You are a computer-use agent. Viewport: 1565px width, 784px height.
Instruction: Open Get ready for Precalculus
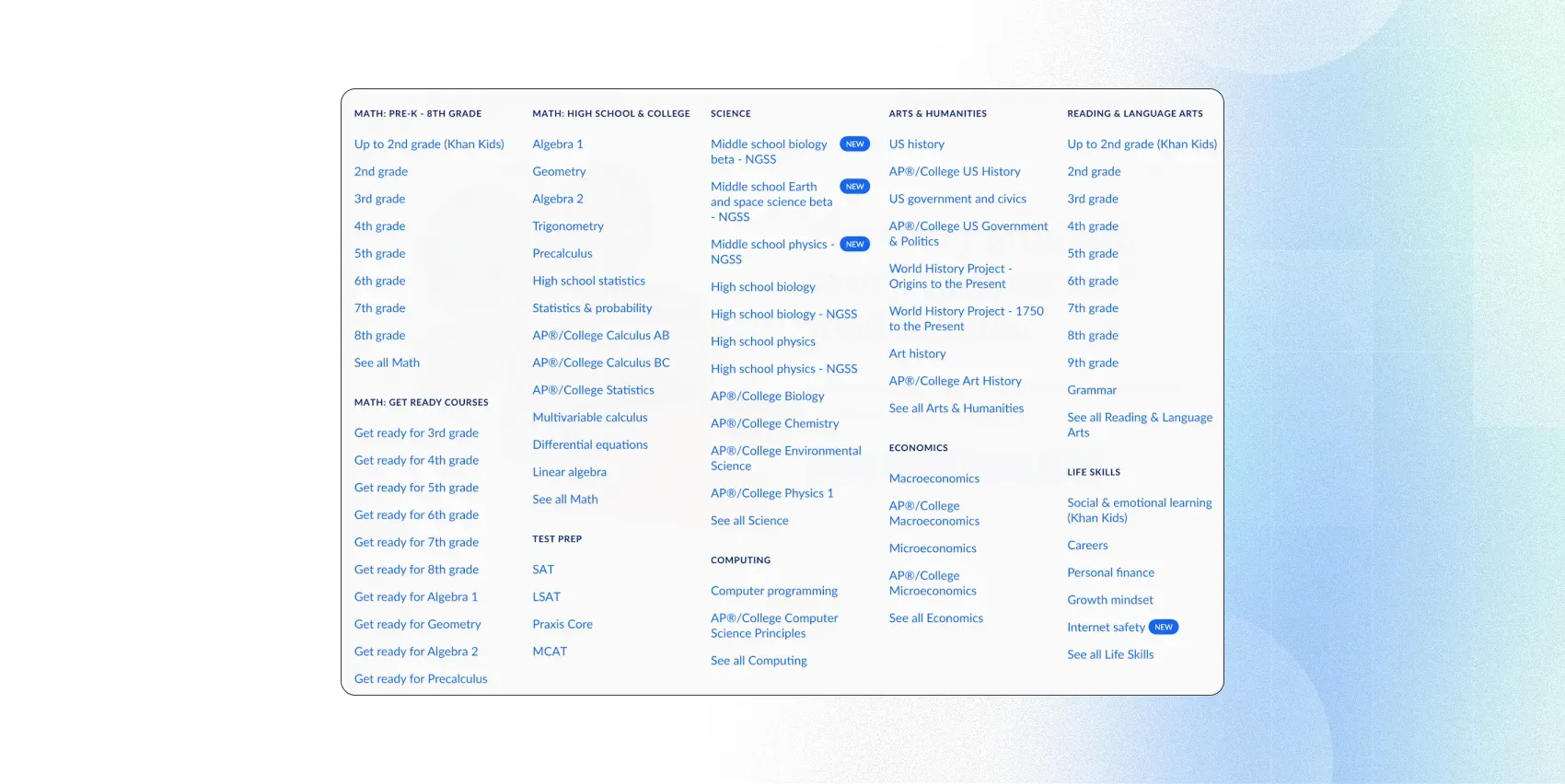tap(421, 679)
